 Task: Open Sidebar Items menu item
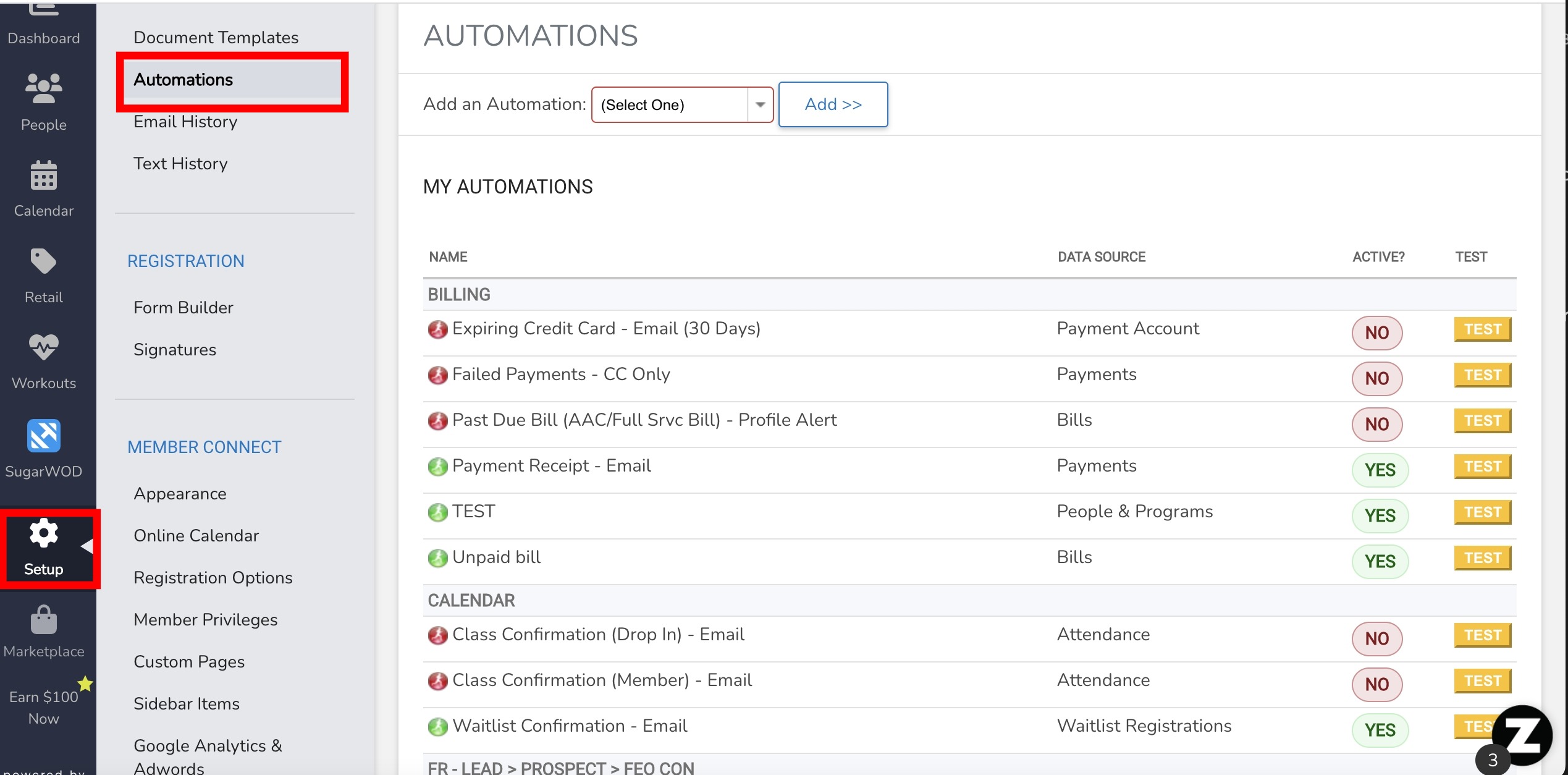(x=187, y=703)
